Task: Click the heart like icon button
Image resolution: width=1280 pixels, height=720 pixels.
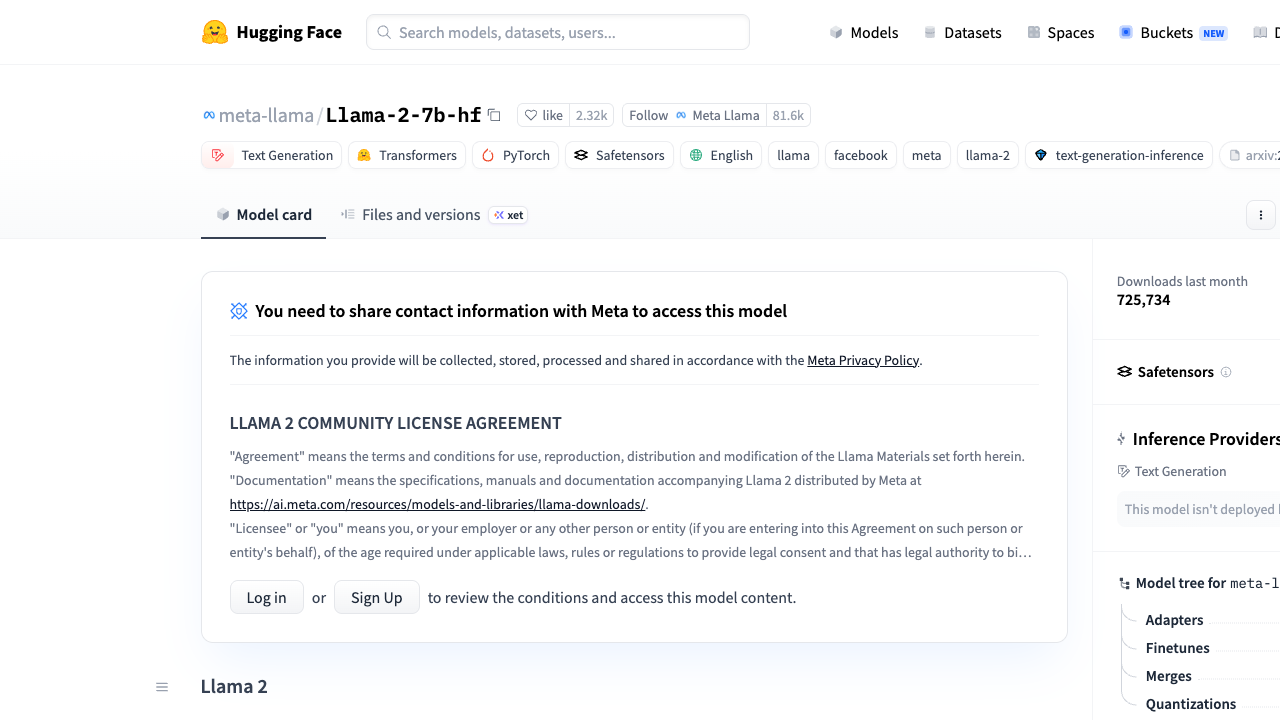Action: tap(544, 115)
